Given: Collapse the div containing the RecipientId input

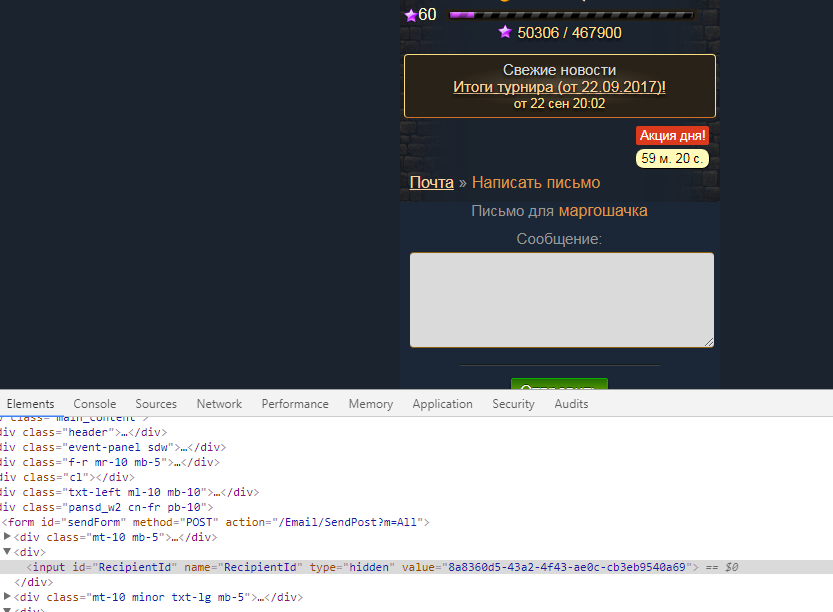Looking at the screenshot, I should (8, 552).
